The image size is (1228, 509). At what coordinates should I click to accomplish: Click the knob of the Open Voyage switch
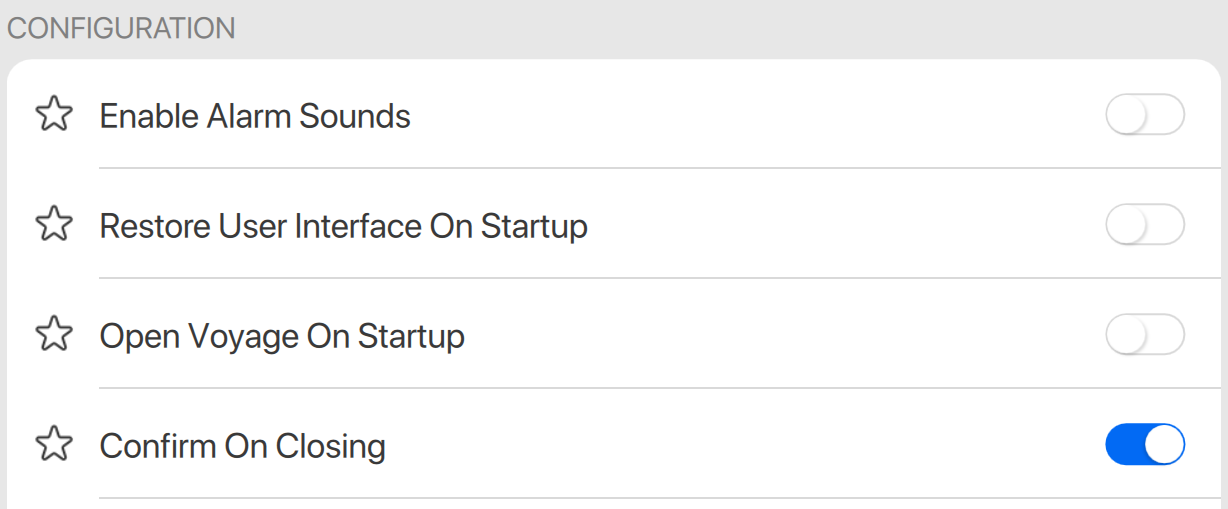pos(1126,335)
